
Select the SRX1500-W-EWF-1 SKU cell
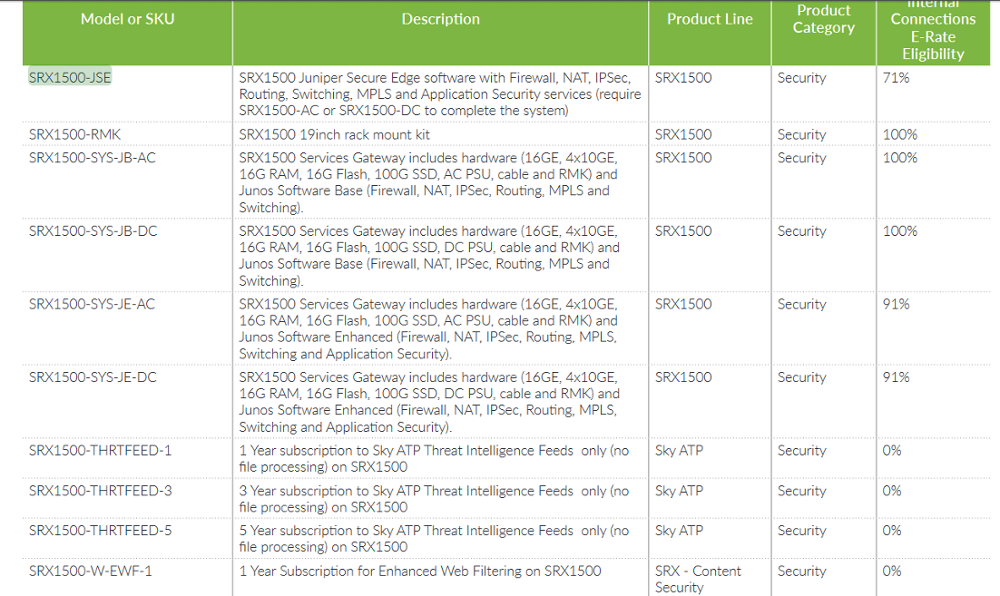tap(91, 571)
